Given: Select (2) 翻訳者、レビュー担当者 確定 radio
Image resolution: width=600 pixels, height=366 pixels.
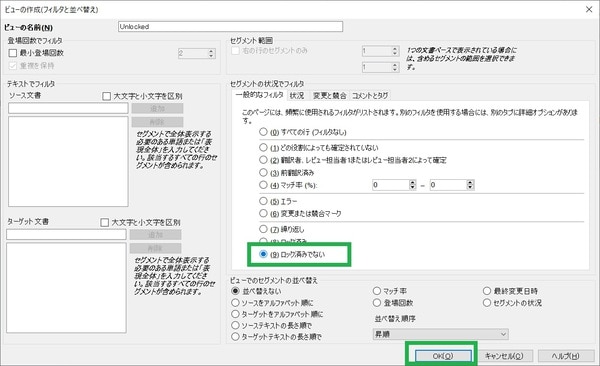Looking at the screenshot, I should (263, 160).
